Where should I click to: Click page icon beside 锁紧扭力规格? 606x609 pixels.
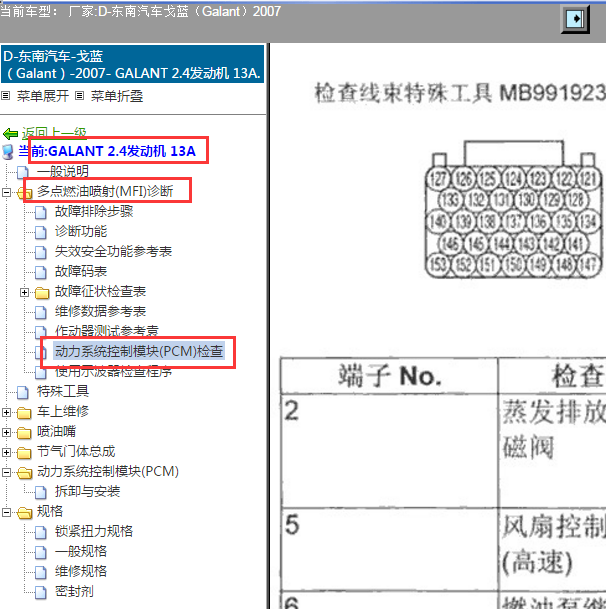click(x=41, y=532)
